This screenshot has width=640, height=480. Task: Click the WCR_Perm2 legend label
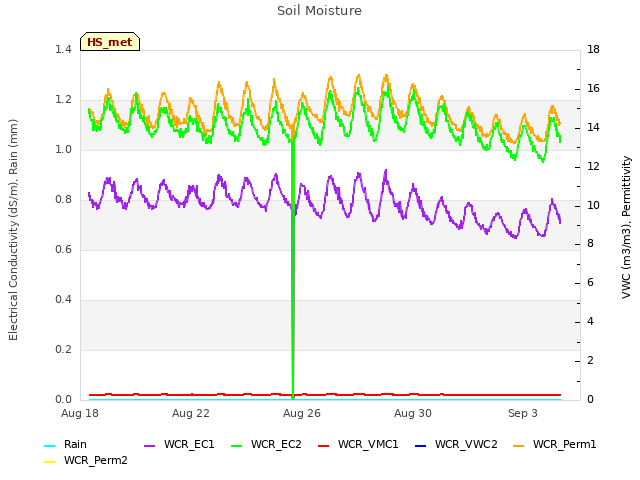[96, 460]
